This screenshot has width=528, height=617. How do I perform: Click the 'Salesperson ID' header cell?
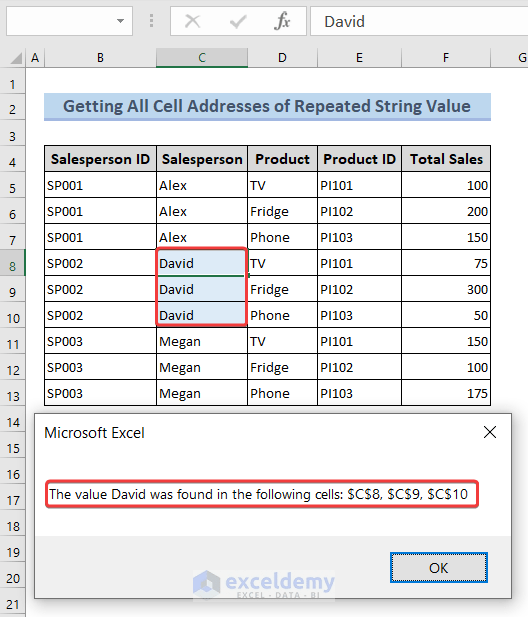[x=100, y=159]
